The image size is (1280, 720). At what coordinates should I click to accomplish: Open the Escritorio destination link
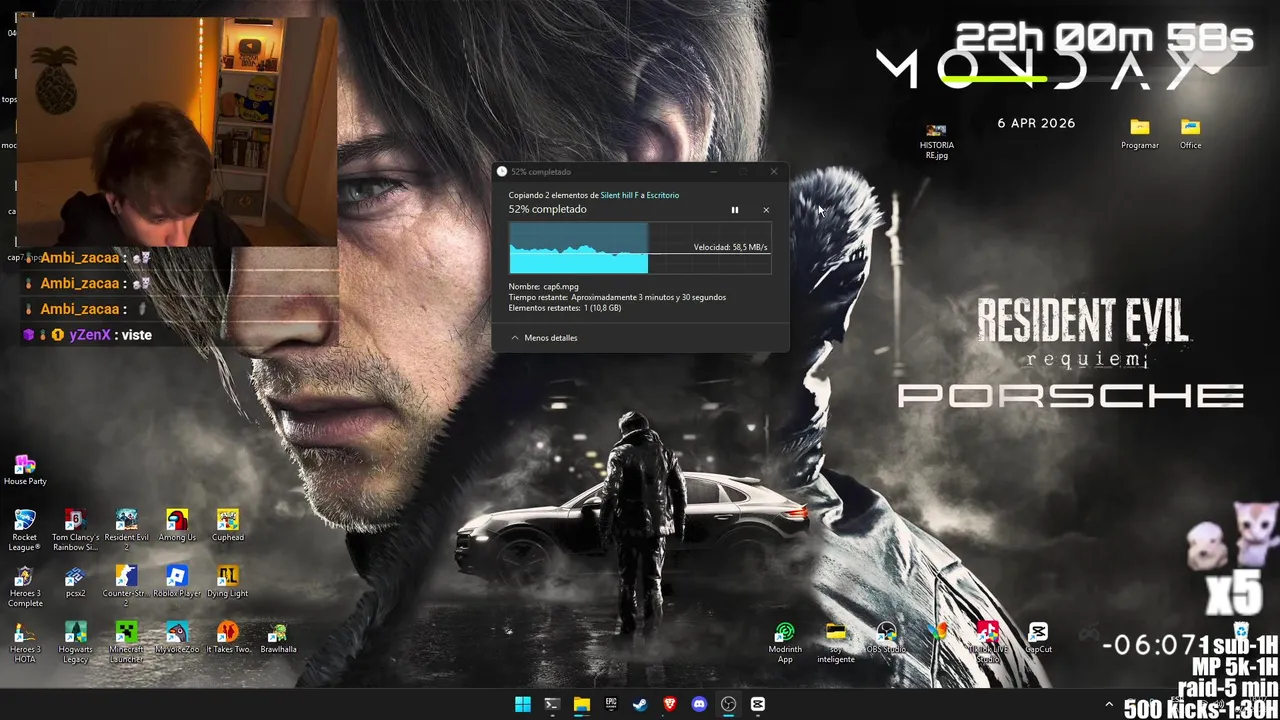[662, 195]
